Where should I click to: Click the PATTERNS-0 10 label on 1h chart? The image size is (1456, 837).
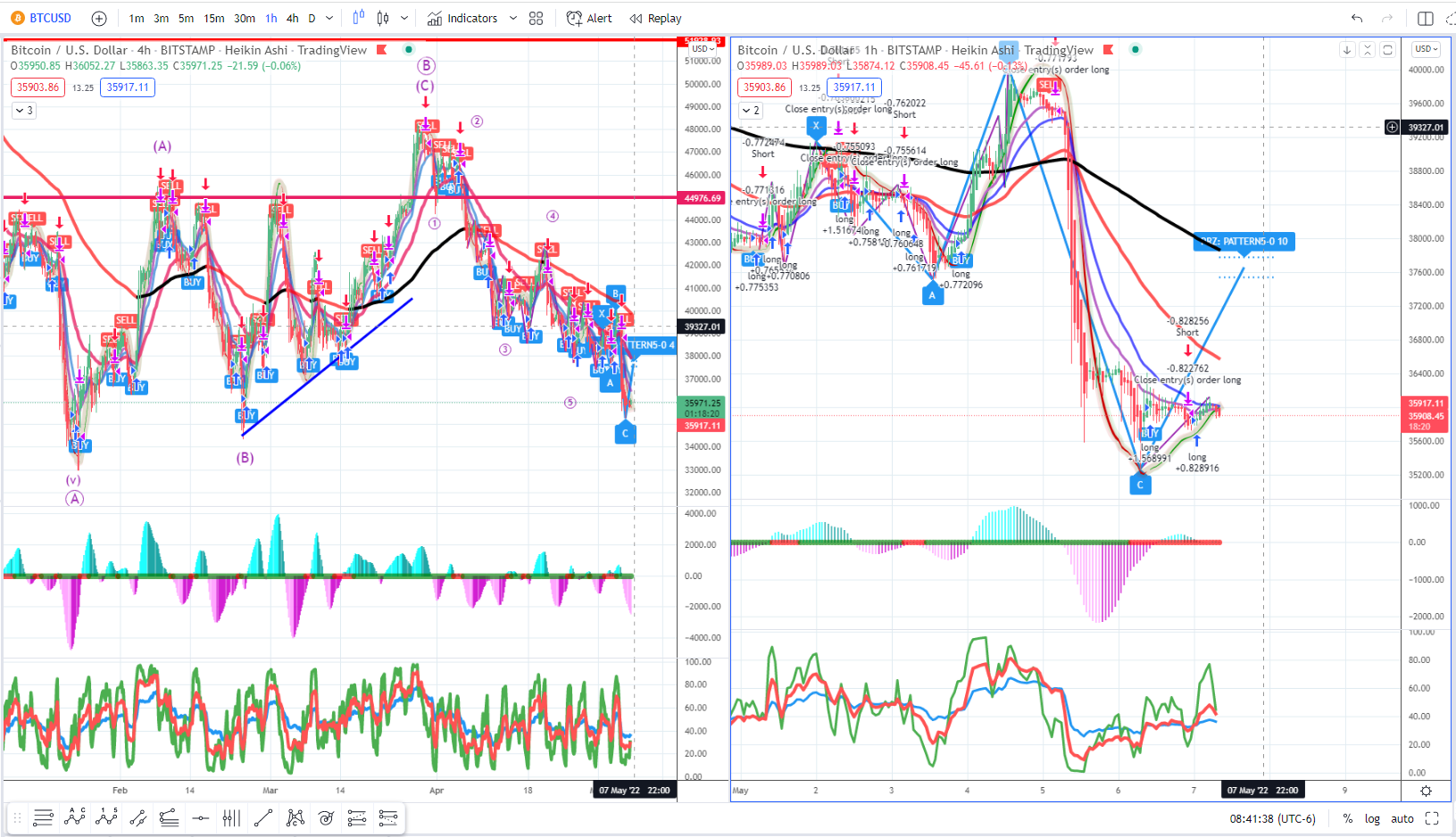coord(1244,241)
